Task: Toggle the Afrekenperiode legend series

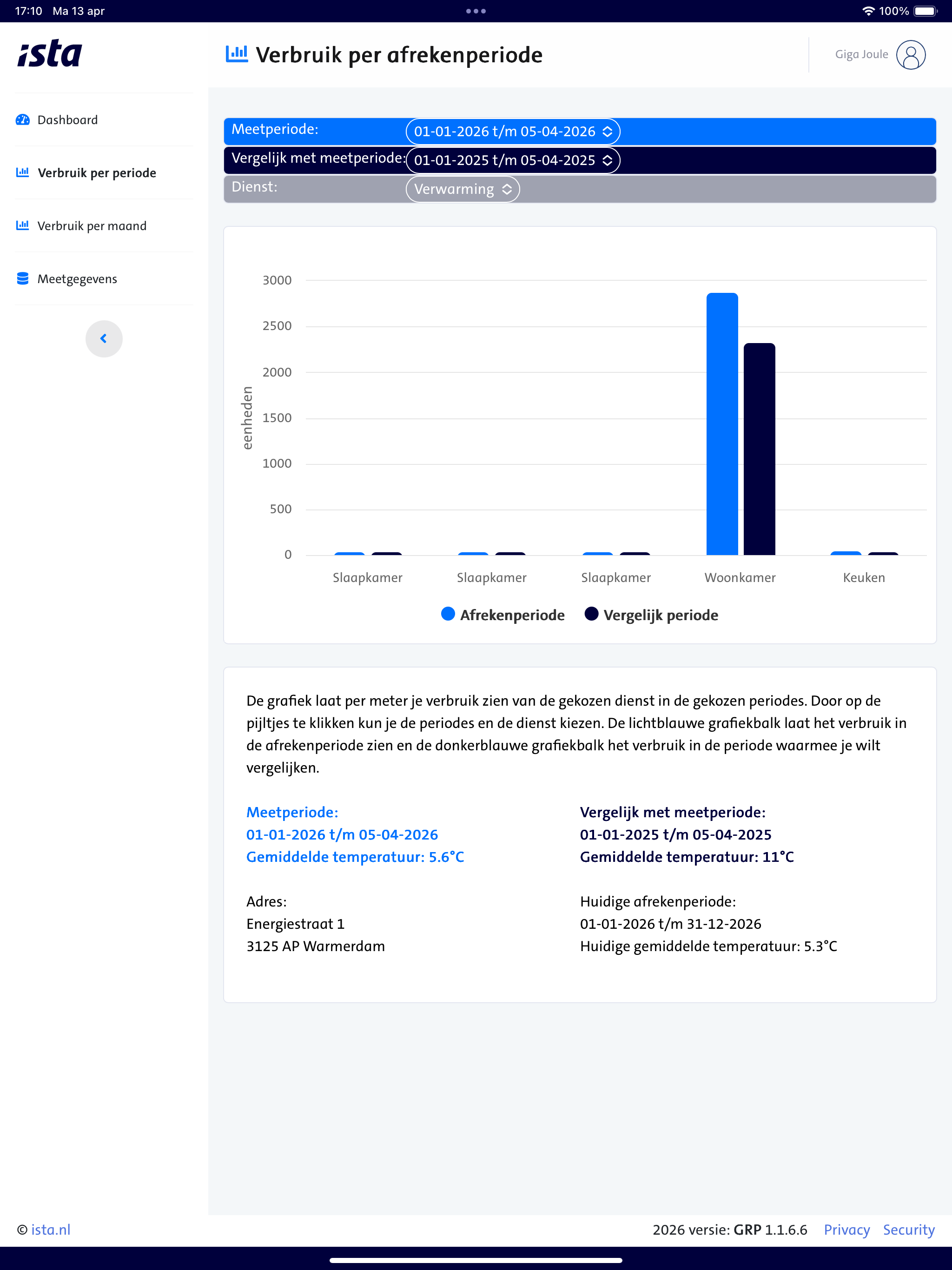Action: (503, 615)
